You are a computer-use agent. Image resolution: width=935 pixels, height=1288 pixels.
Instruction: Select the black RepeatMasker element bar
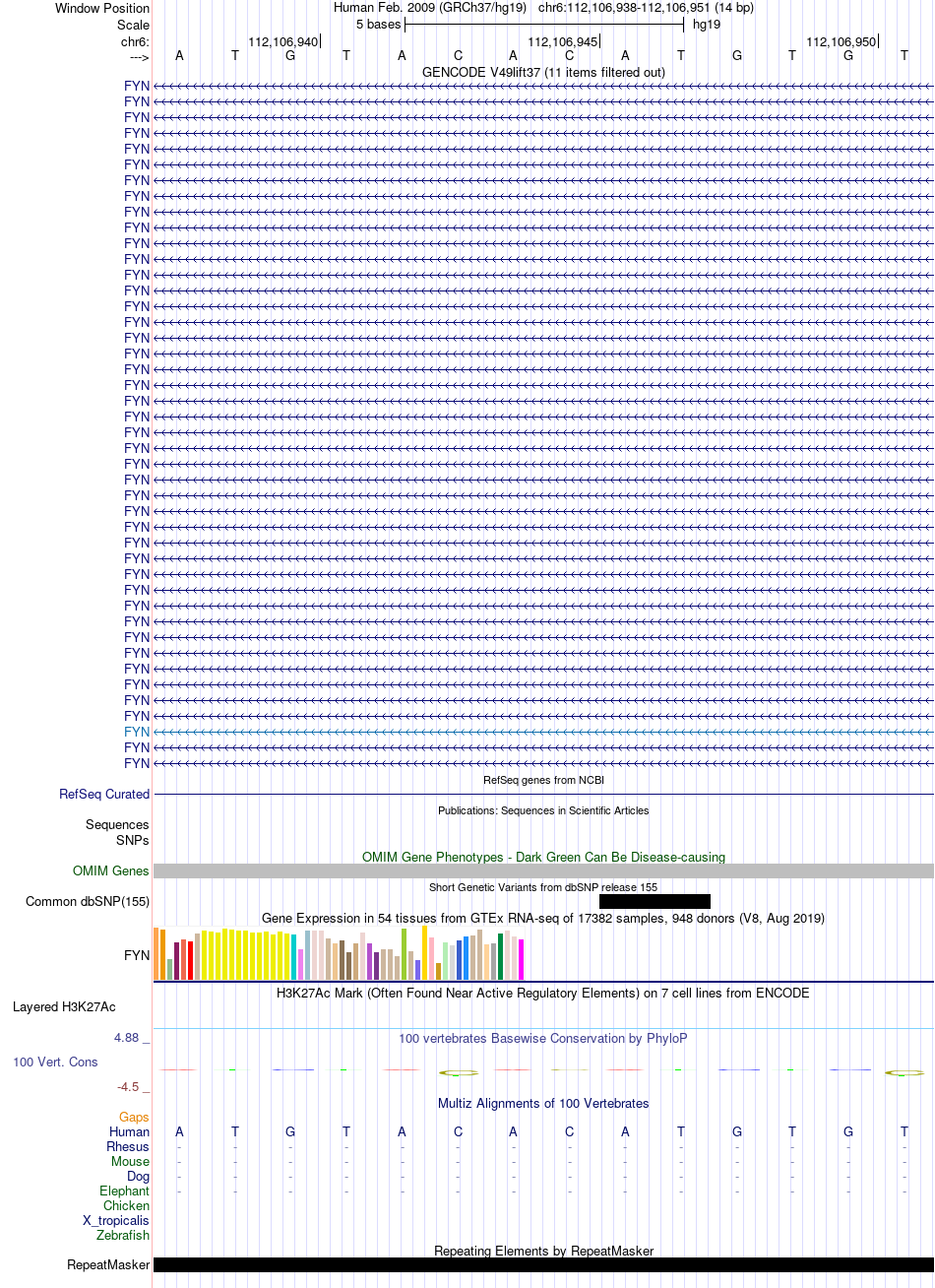click(x=543, y=1264)
